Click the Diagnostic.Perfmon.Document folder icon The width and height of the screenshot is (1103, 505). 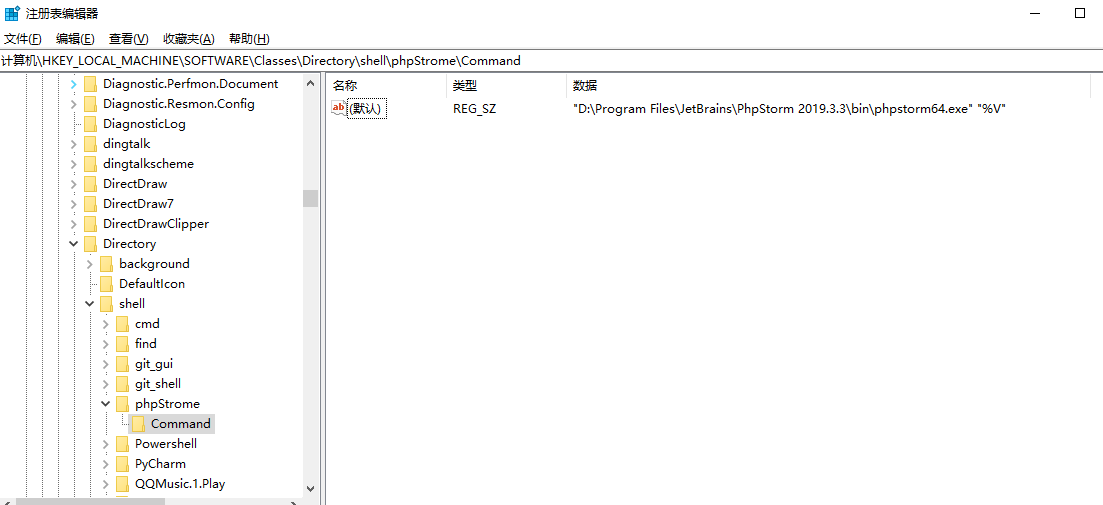[x=90, y=84]
